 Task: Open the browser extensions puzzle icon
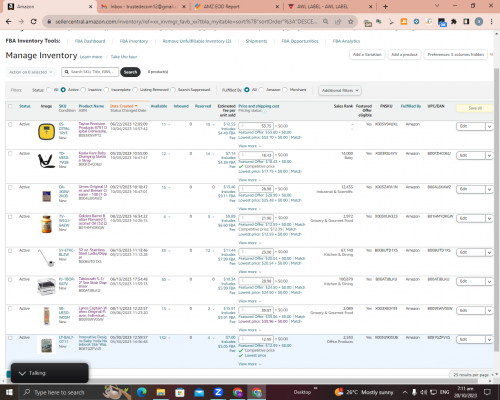coord(454,22)
